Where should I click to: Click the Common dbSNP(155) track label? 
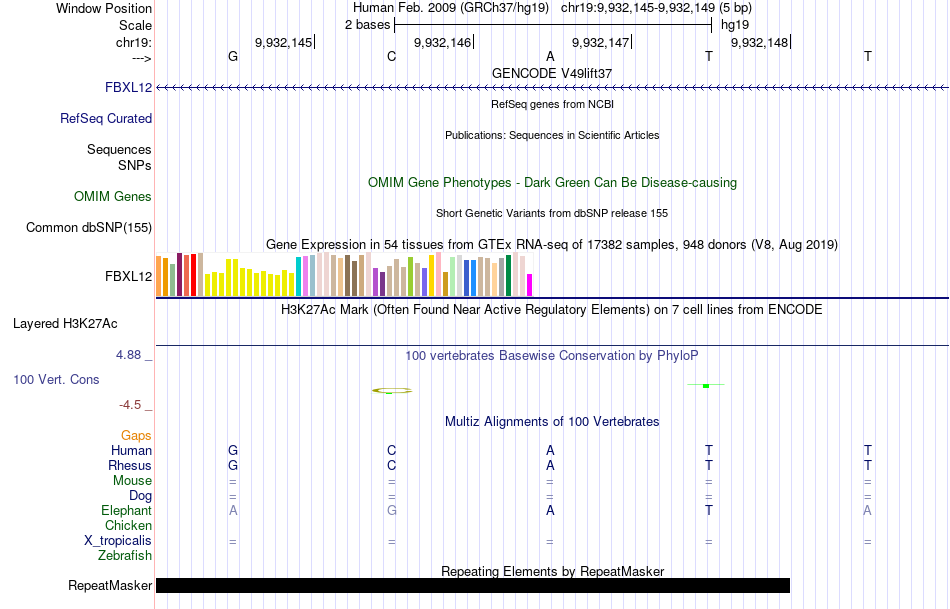point(89,227)
